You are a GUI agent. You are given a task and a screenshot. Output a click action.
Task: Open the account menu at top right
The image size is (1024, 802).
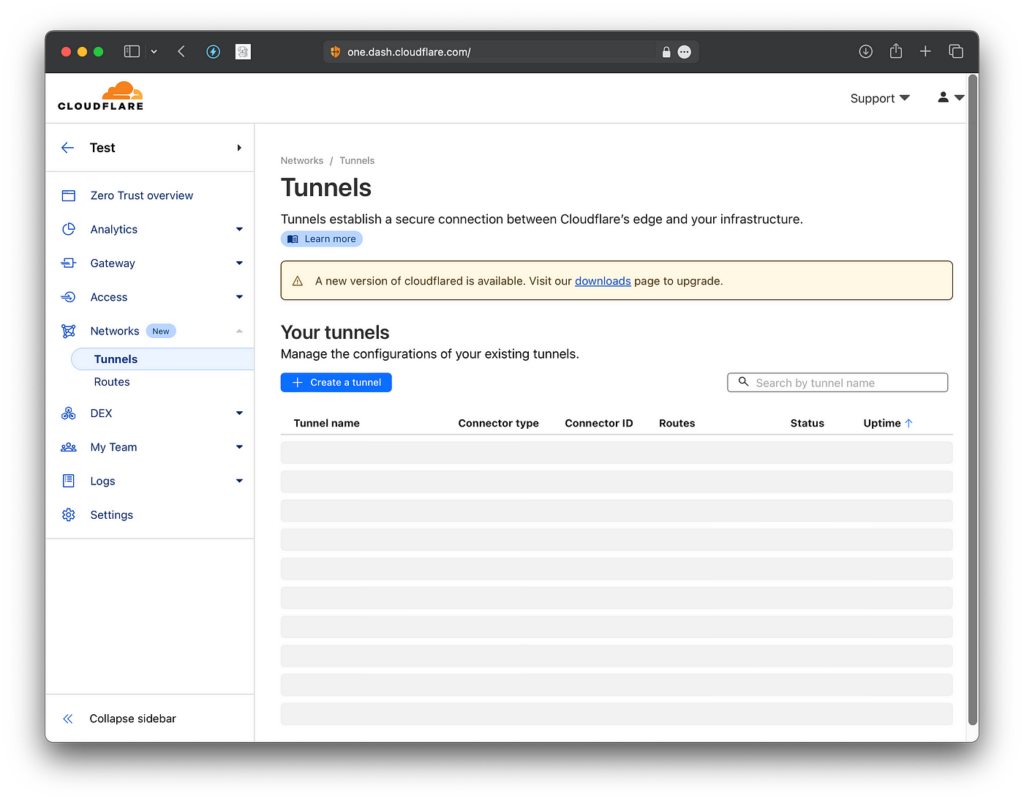point(948,97)
